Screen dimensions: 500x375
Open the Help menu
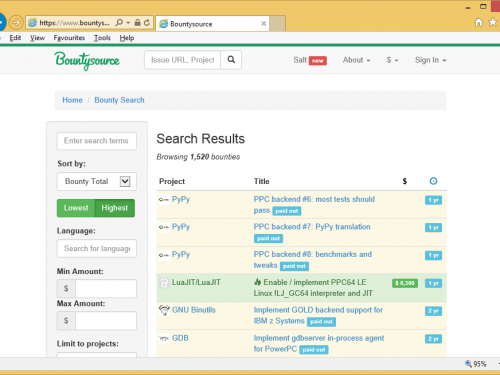click(127, 38)
